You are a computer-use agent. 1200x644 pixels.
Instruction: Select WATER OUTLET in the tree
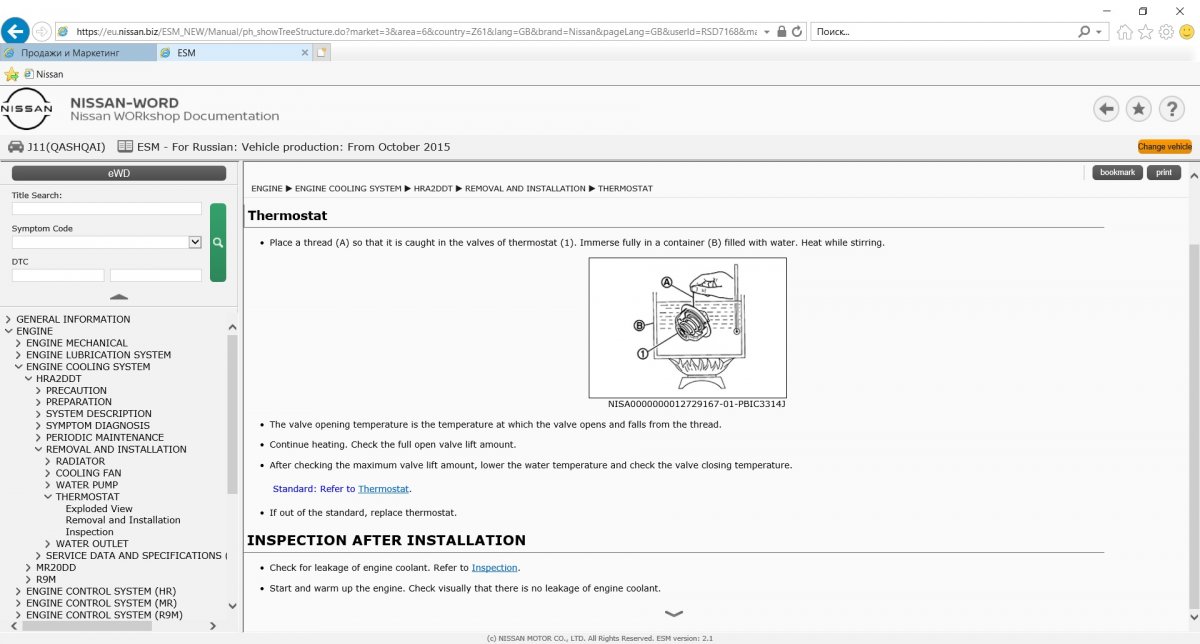(92, 544)
